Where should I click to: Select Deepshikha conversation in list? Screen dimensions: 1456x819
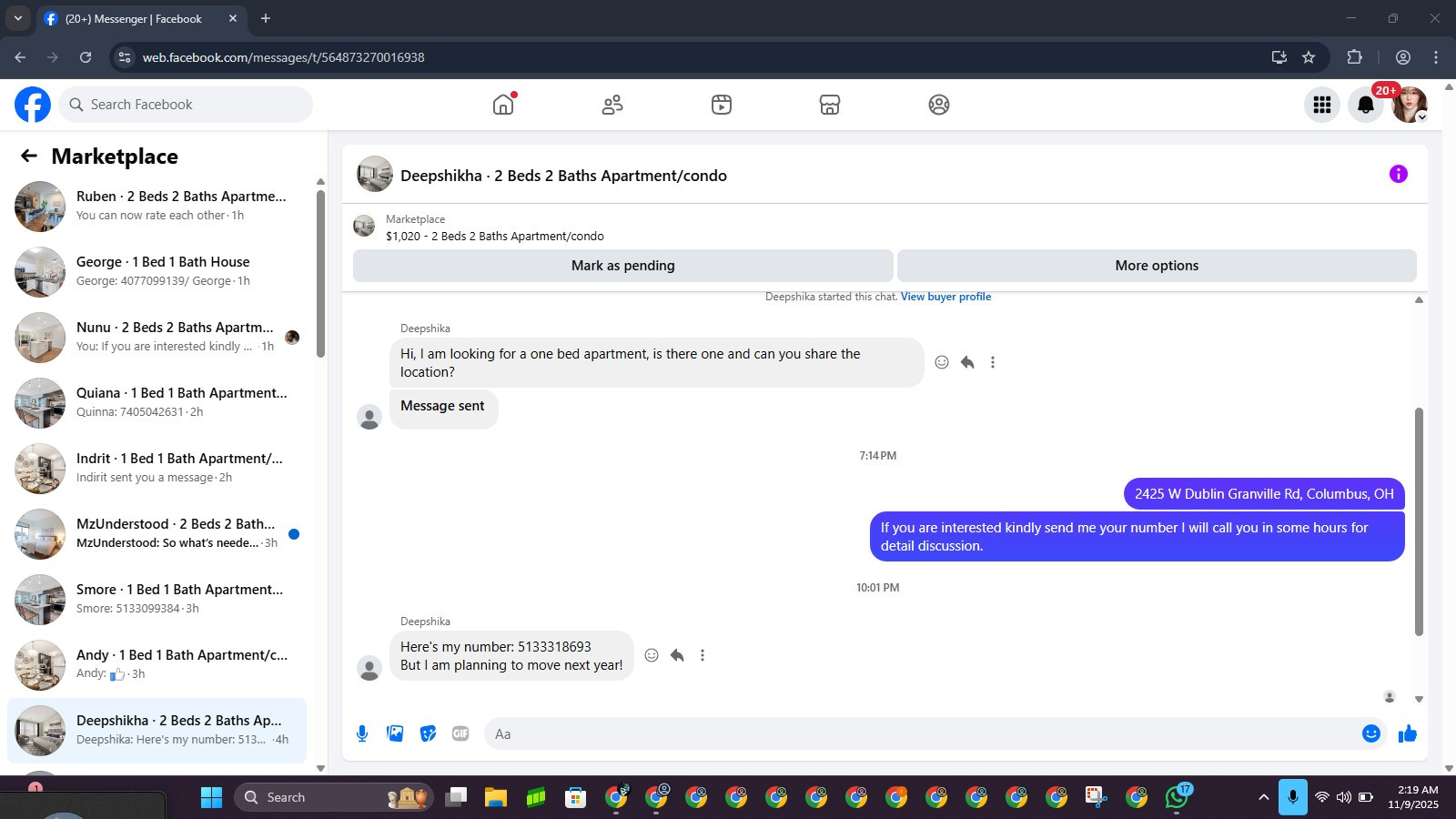point(157,731)
